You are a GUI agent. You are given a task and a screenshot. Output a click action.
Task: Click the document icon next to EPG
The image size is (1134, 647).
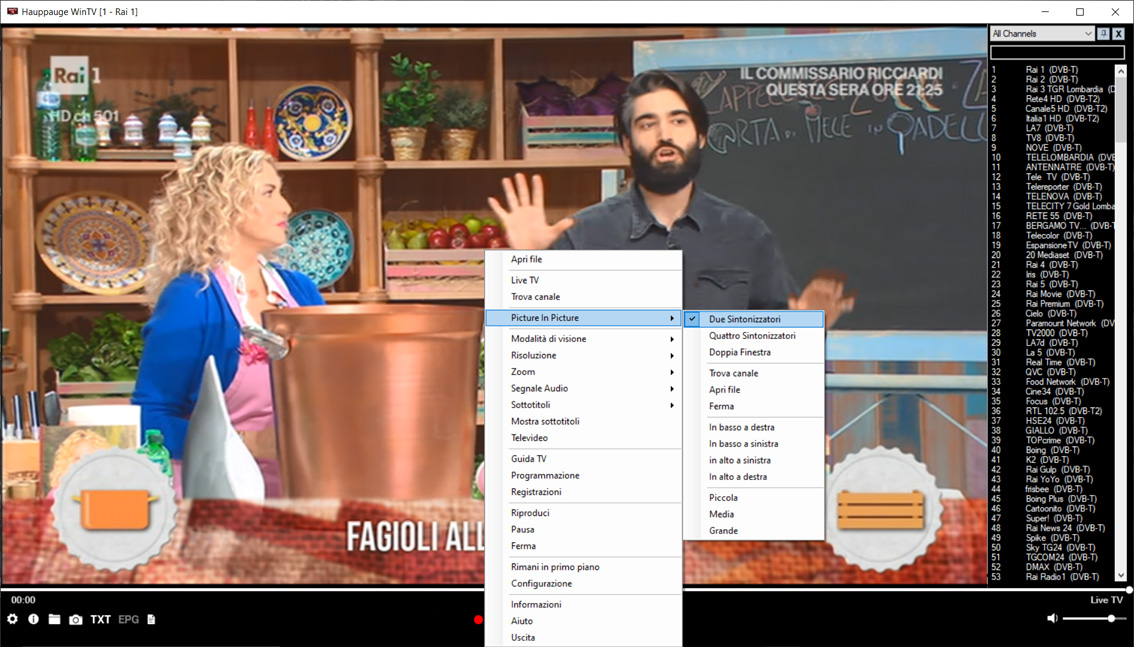tap(151, 620)
